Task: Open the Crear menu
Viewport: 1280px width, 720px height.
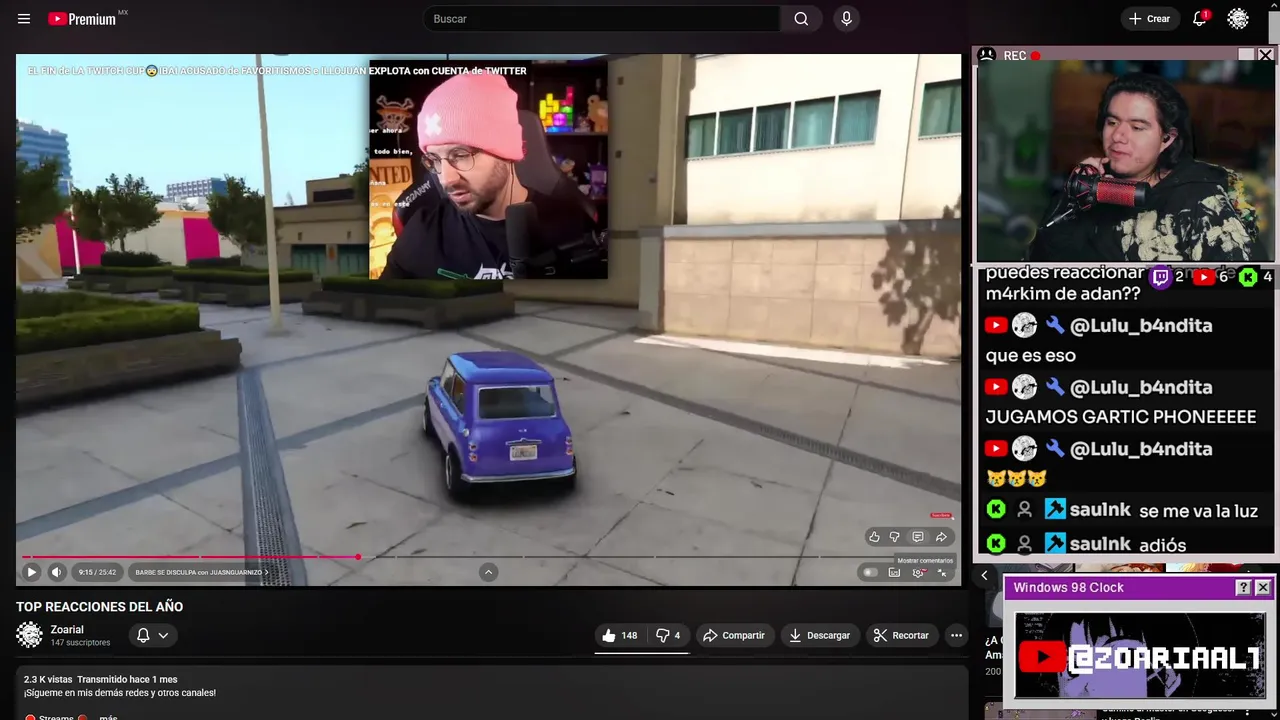Action: coord(1149,19)
